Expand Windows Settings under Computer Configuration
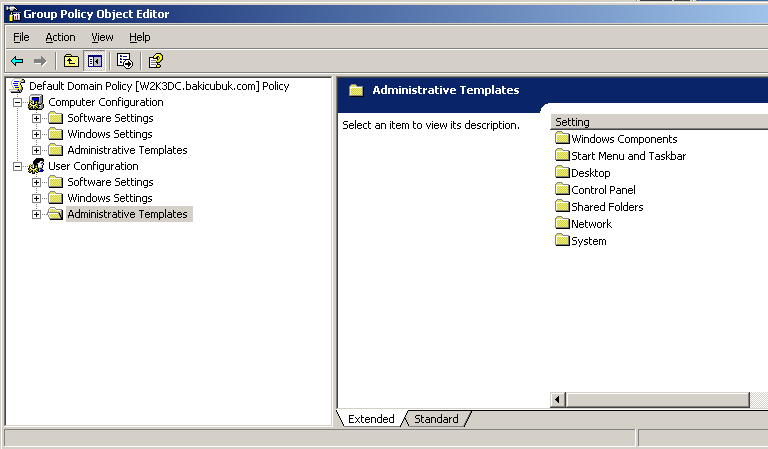The image size is (768, 449). pyautogui.click(x=36, y=134)
